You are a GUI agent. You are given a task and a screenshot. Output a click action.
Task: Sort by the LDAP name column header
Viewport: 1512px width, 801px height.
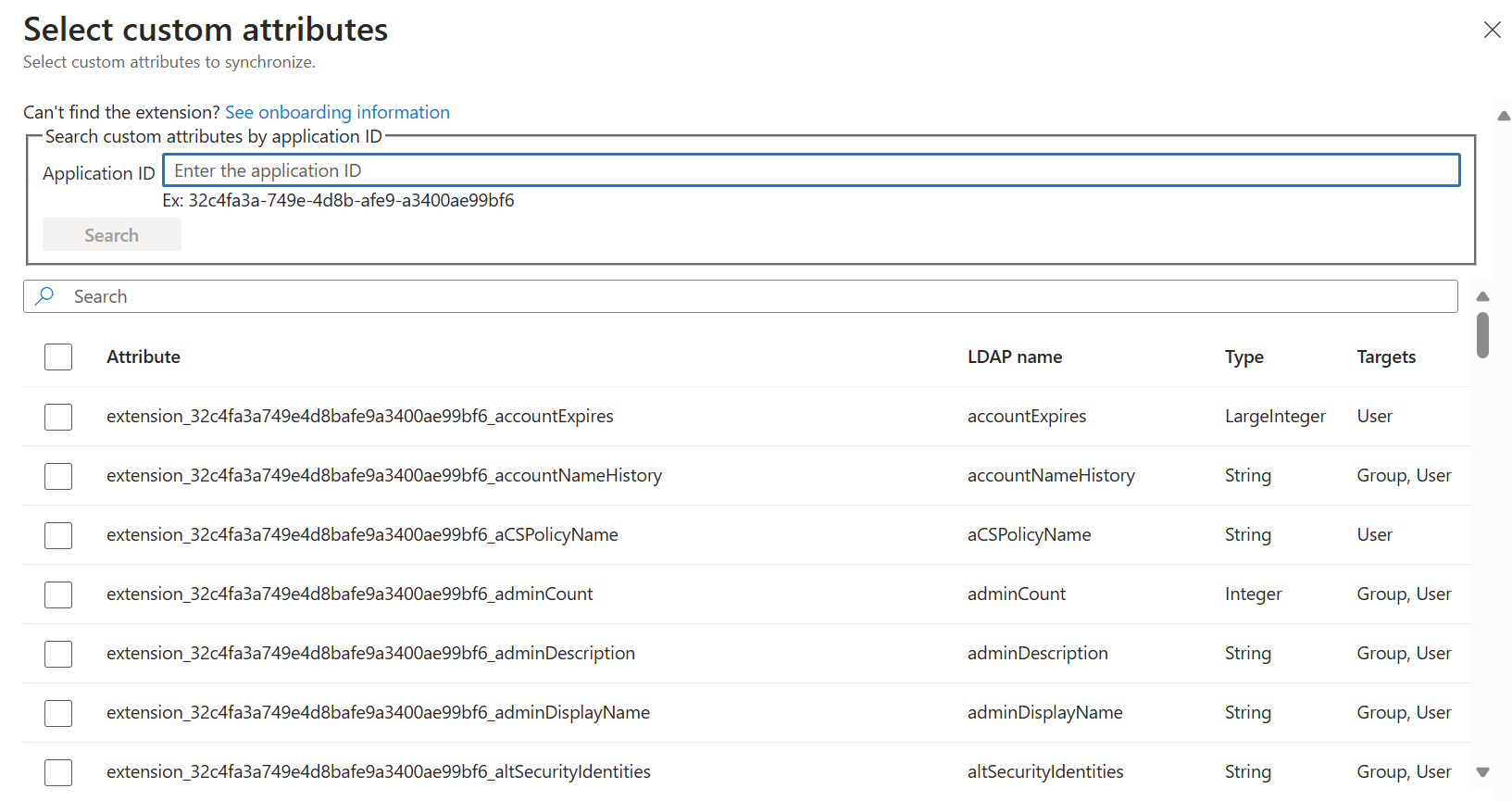click(x=1015, y=357)
